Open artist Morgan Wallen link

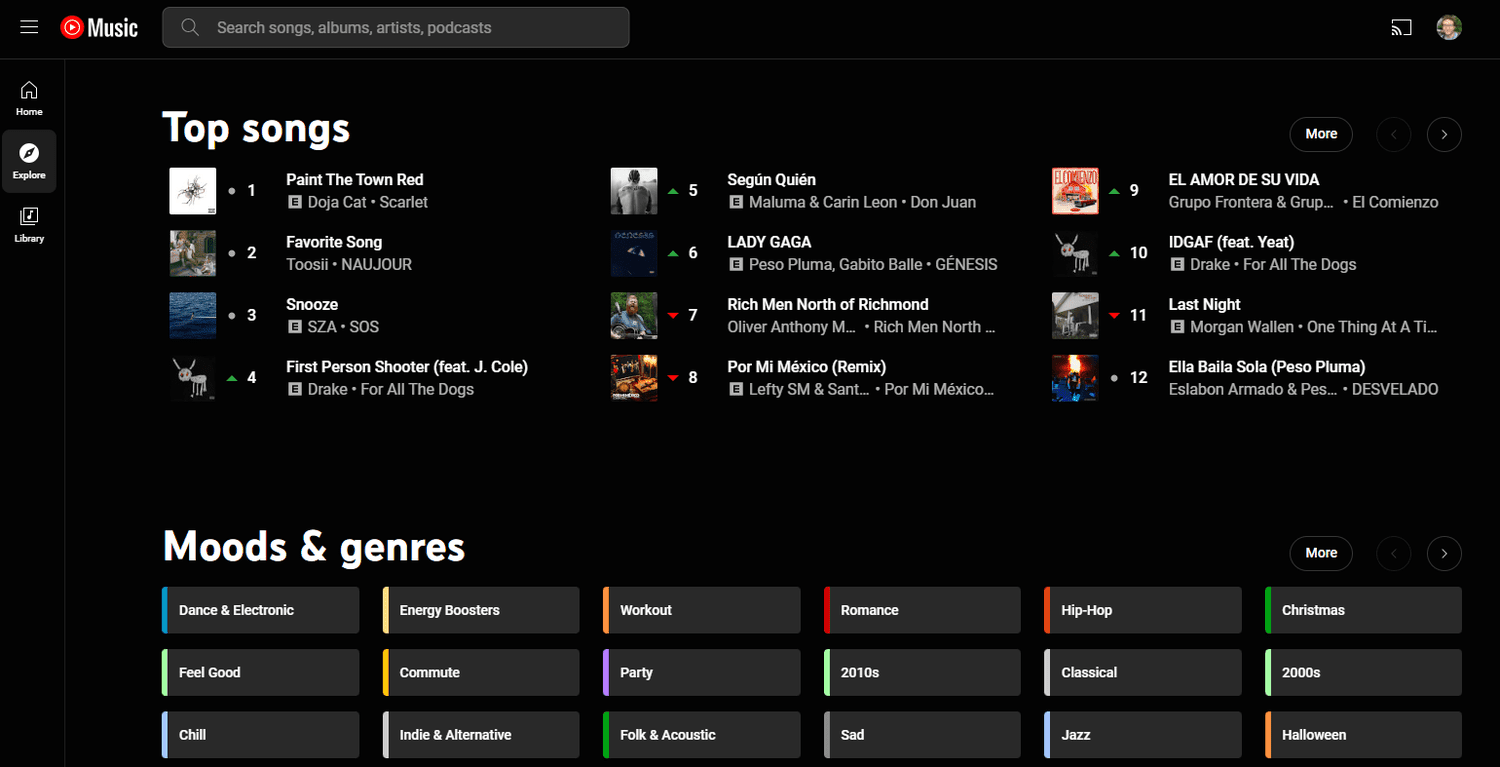point(1243,327)
